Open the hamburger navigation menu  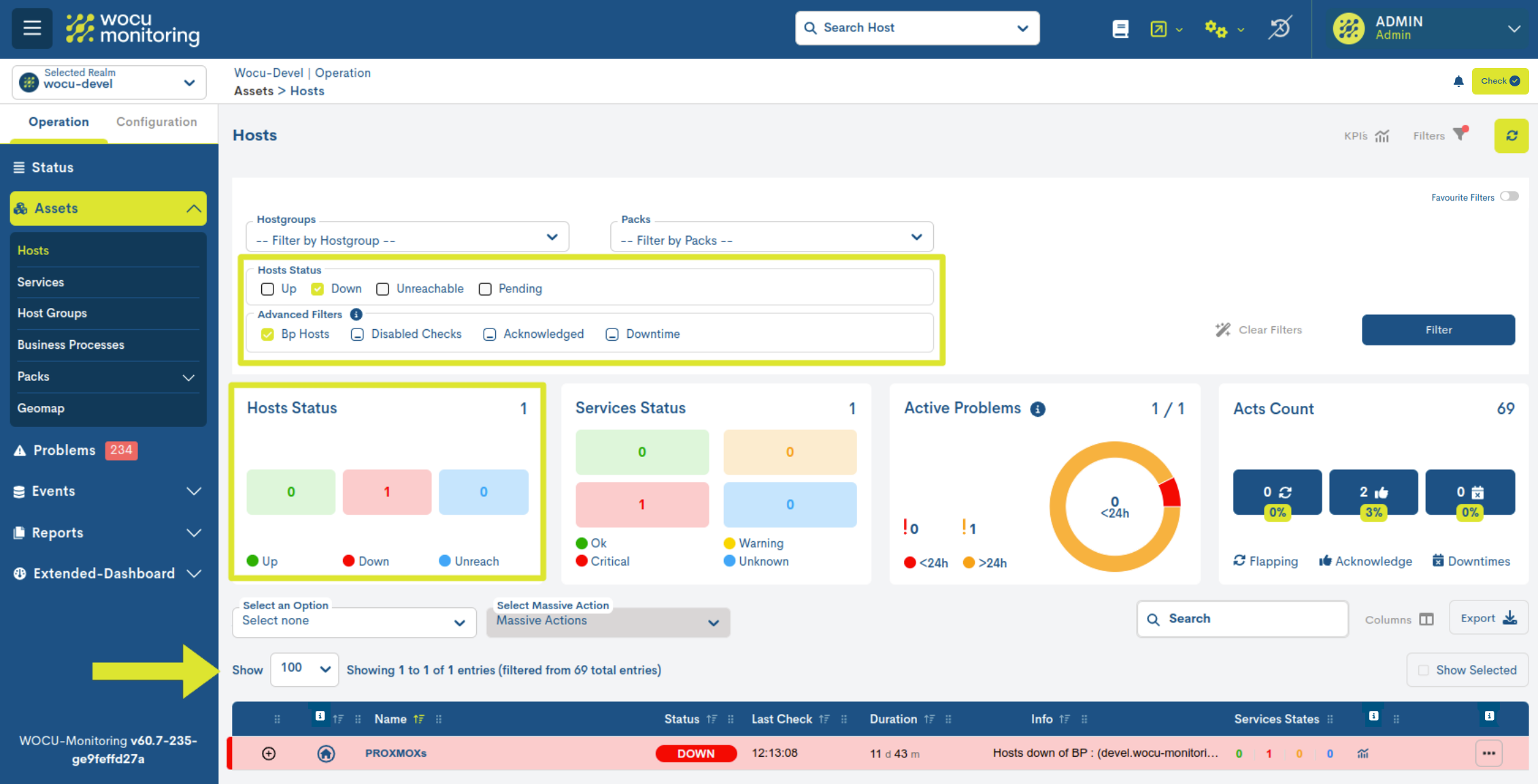click(31, 28)
